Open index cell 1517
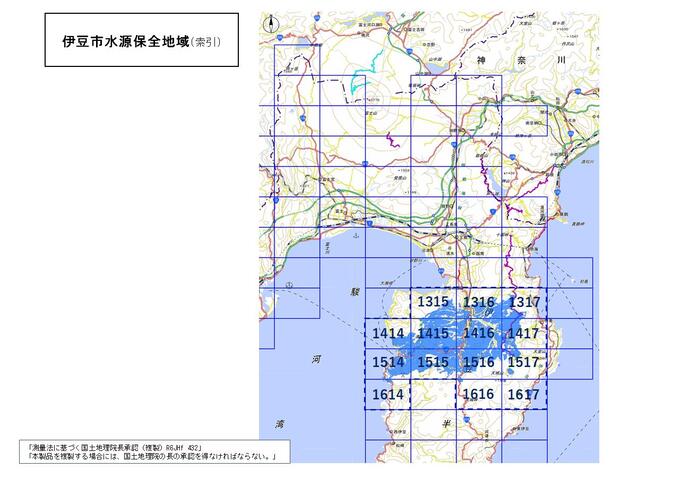 click(x=524, y=364)
